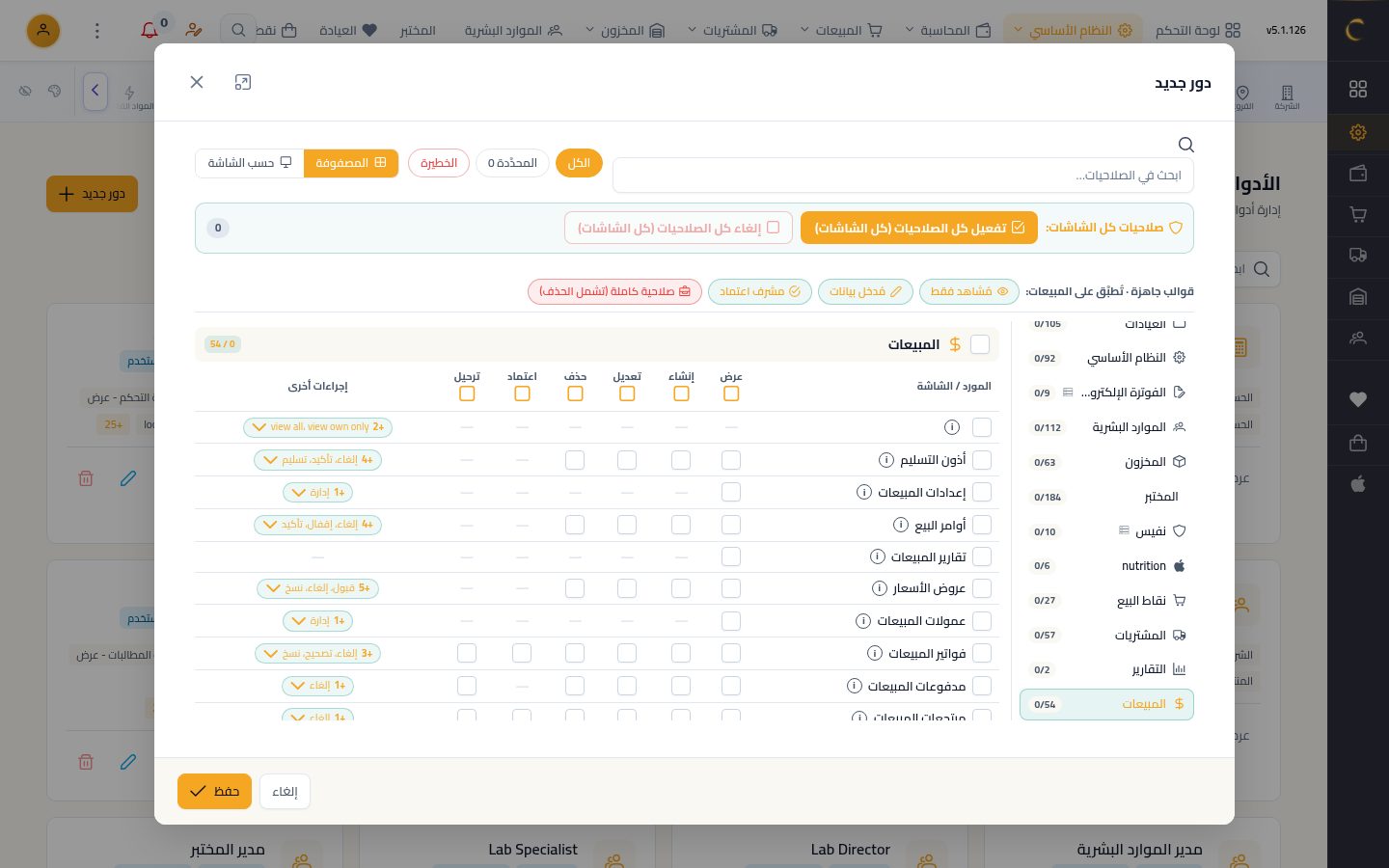This screenshot has height=868, width=1389.
Task: Show info for عمولات المبيعات
Action: (863, 621)
